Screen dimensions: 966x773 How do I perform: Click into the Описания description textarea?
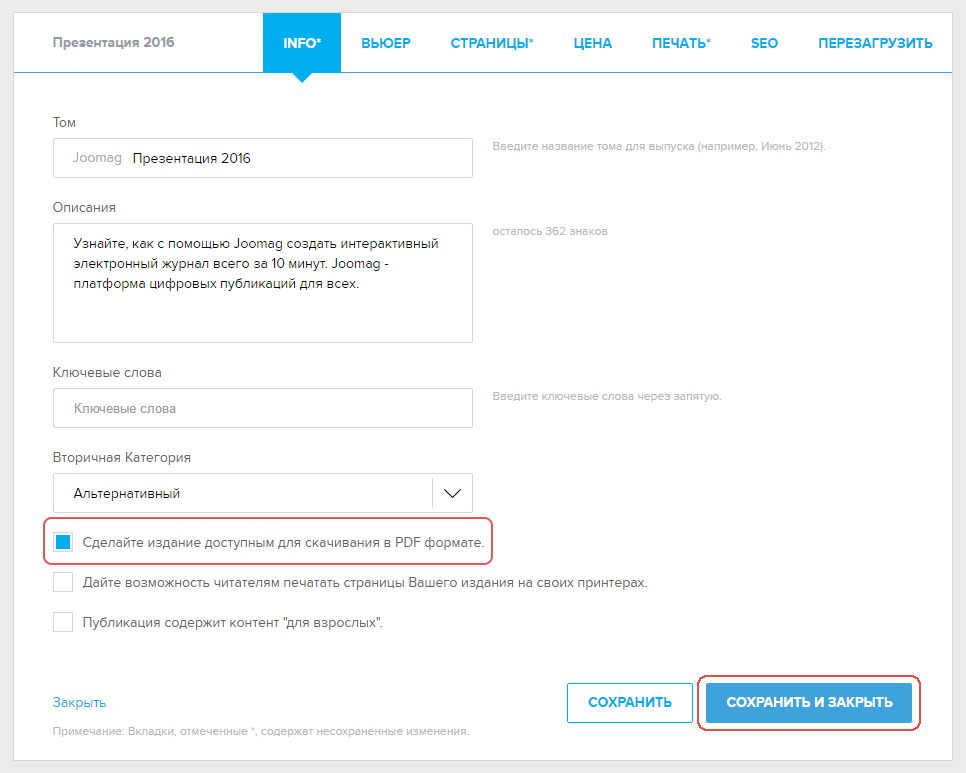tap(263, 282)
